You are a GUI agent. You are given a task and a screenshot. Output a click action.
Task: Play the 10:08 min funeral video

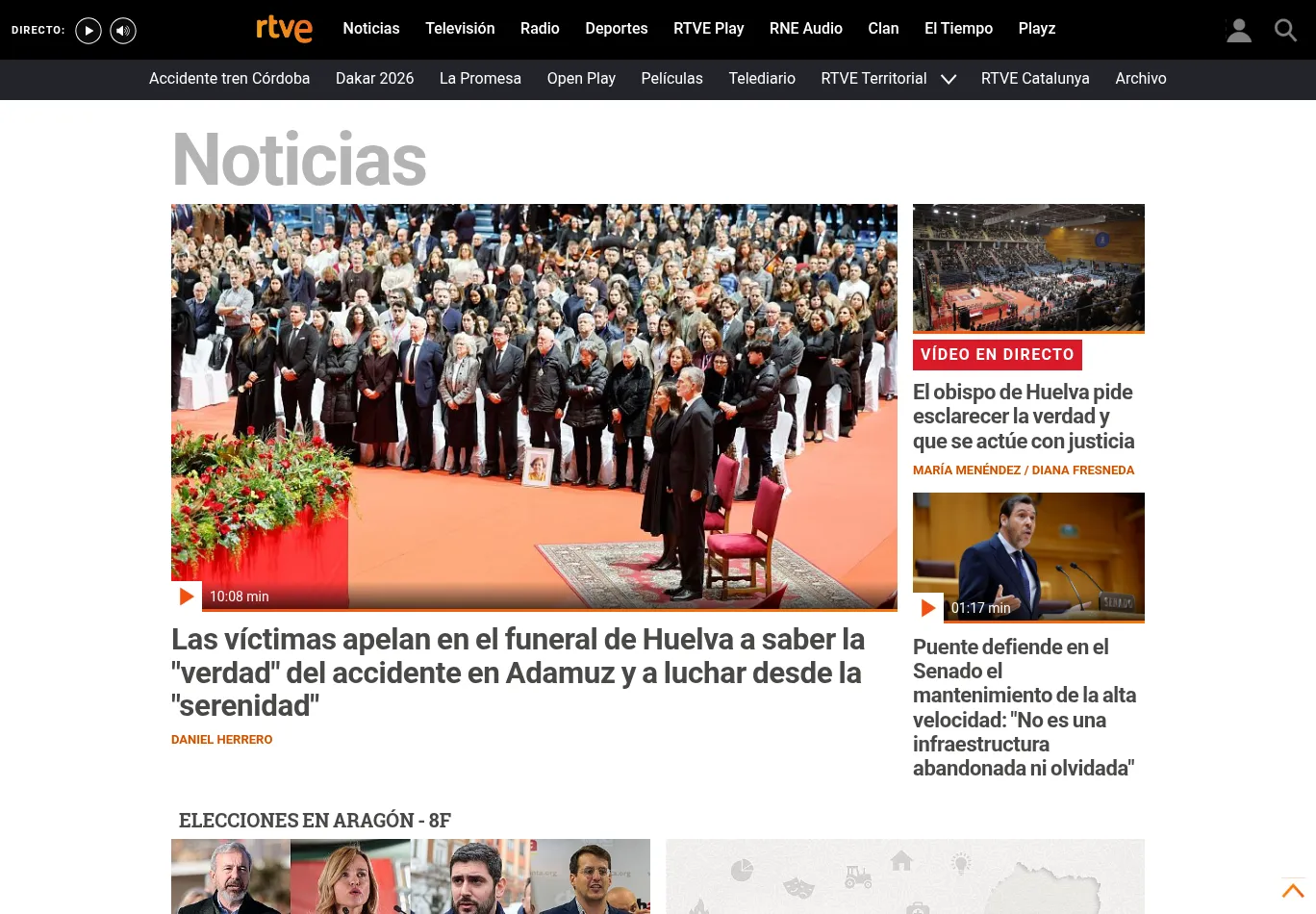[x=187, y=597]
